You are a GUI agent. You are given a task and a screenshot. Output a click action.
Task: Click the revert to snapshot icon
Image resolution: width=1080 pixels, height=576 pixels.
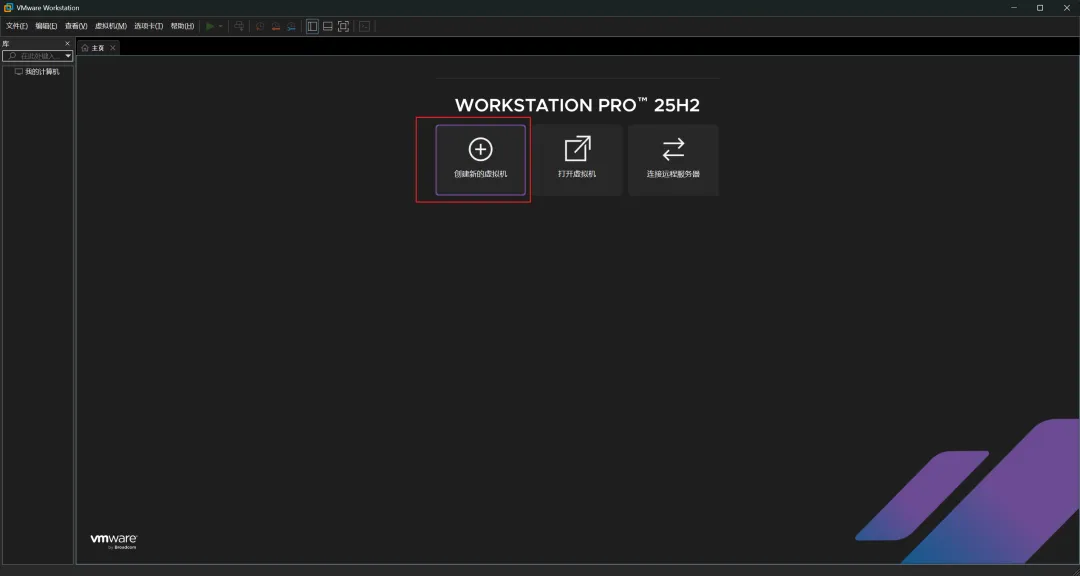[276, 26]
